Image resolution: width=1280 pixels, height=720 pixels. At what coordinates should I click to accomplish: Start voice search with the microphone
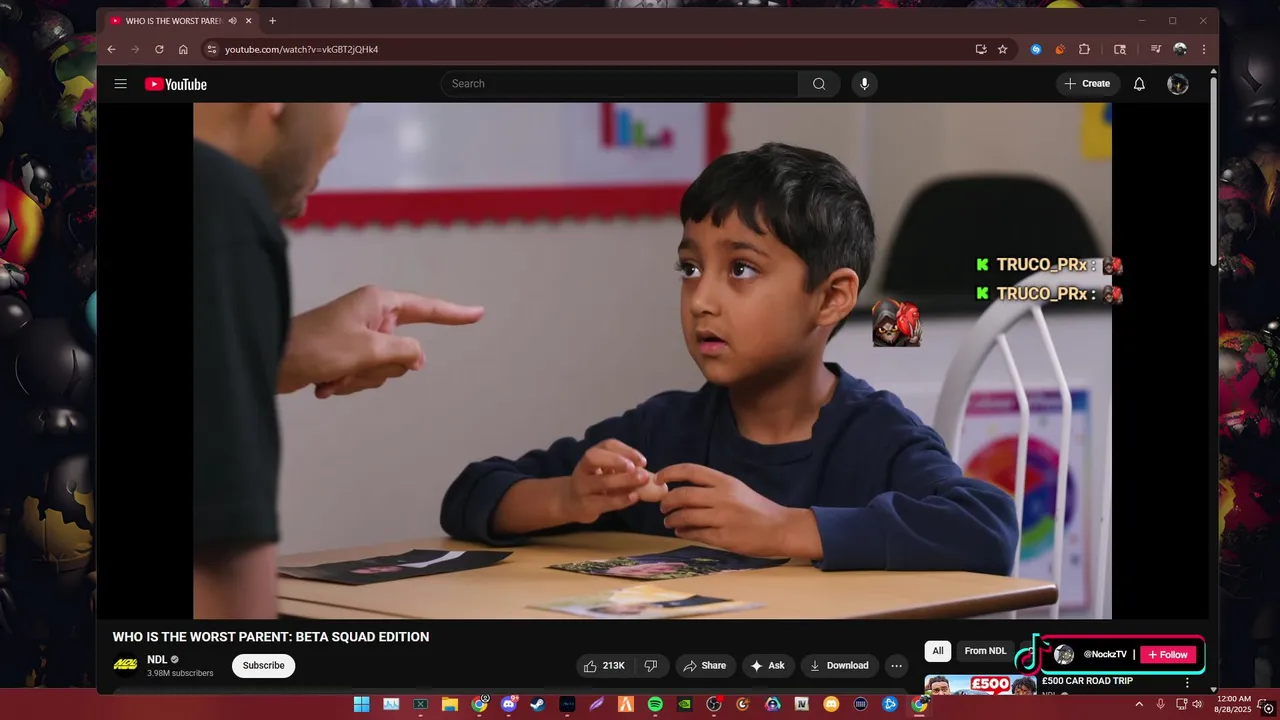coord(865,84)
